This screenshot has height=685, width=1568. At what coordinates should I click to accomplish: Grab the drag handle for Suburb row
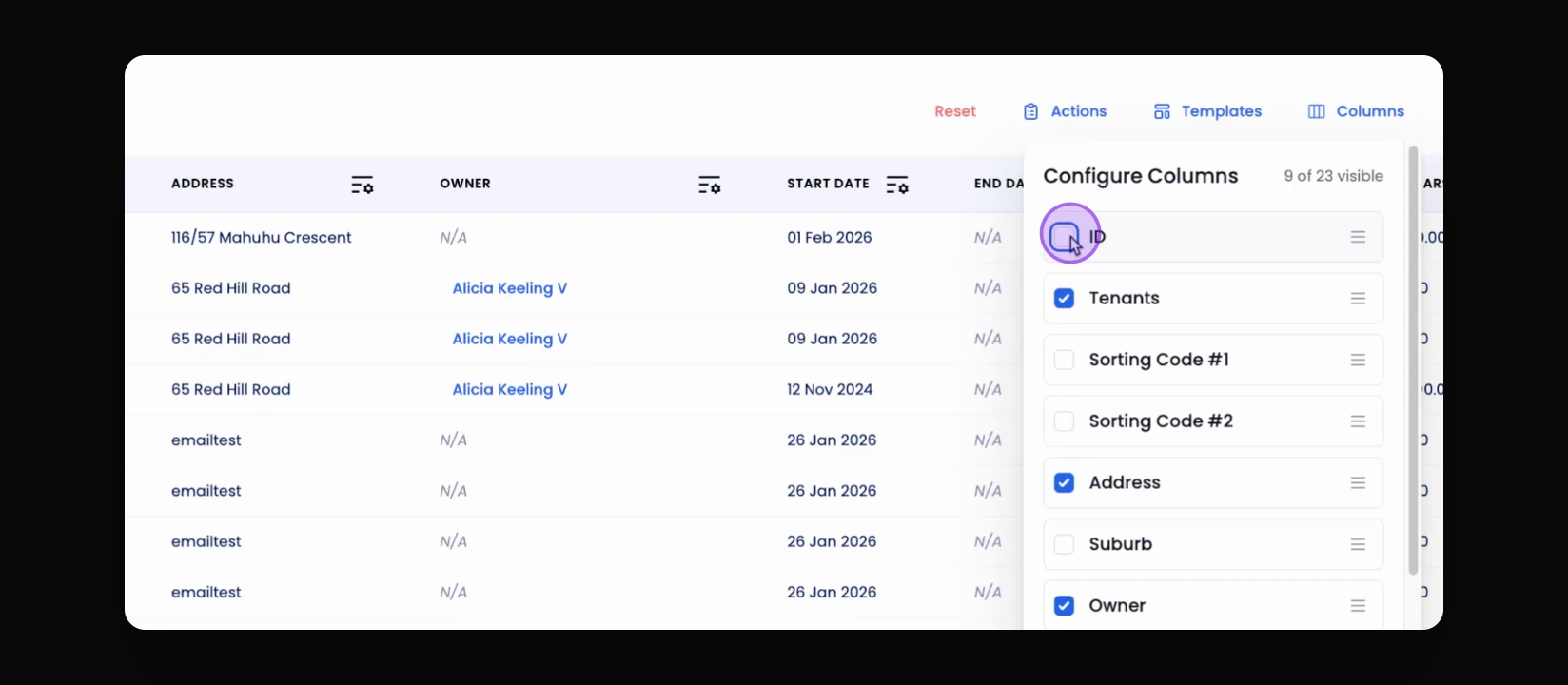[1358, 544]
